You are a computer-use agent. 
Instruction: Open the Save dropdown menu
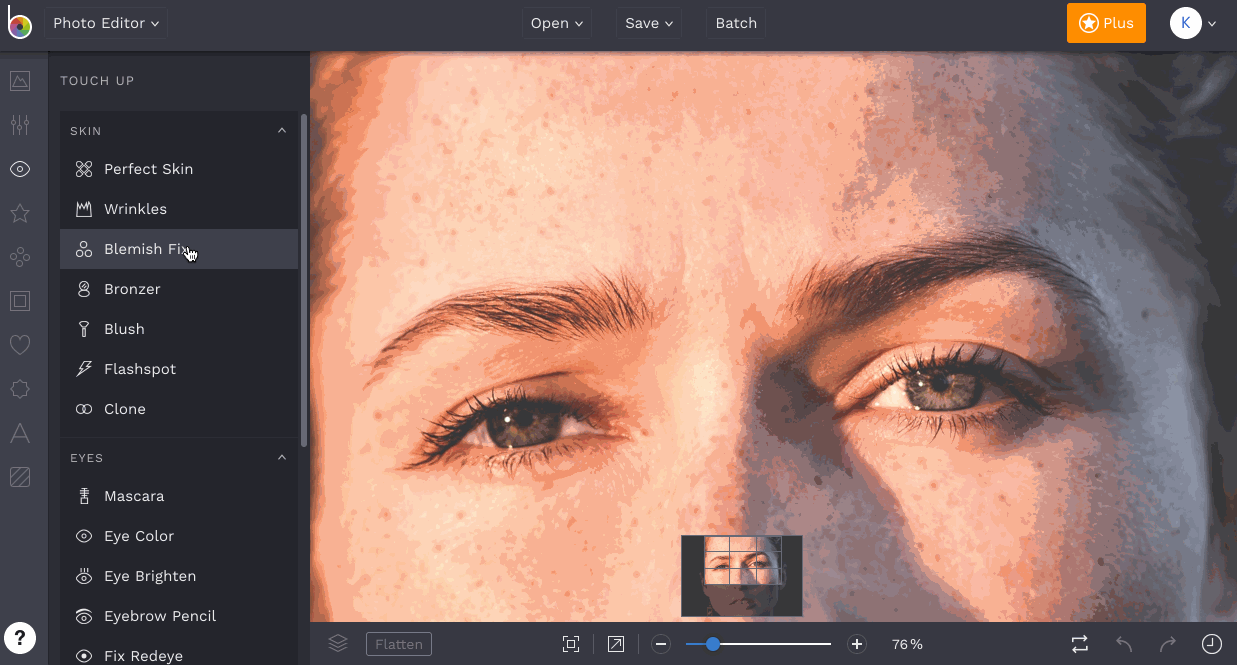click(649, 23)
